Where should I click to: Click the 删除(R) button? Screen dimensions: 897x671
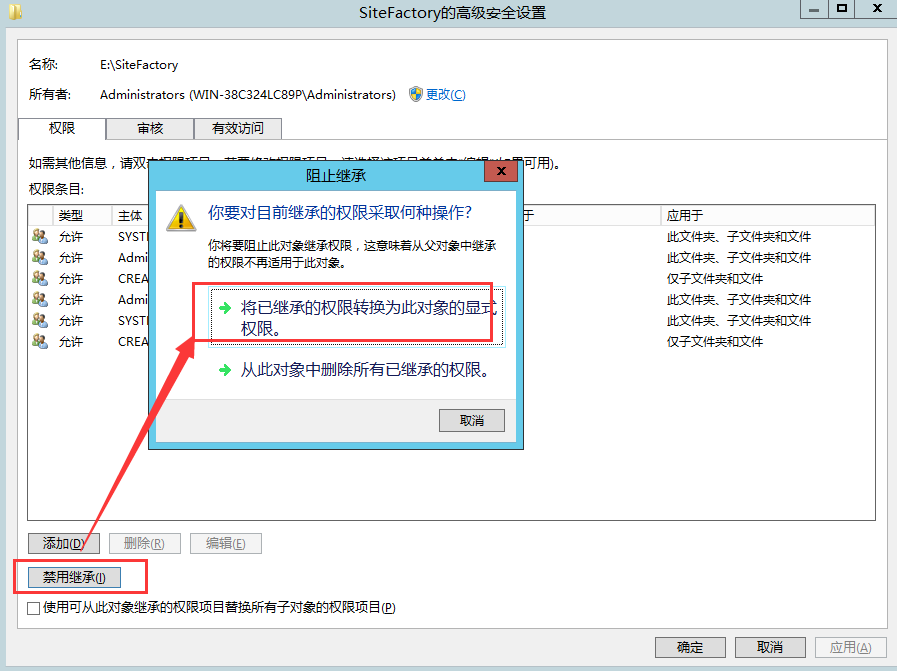coord(145,543)
